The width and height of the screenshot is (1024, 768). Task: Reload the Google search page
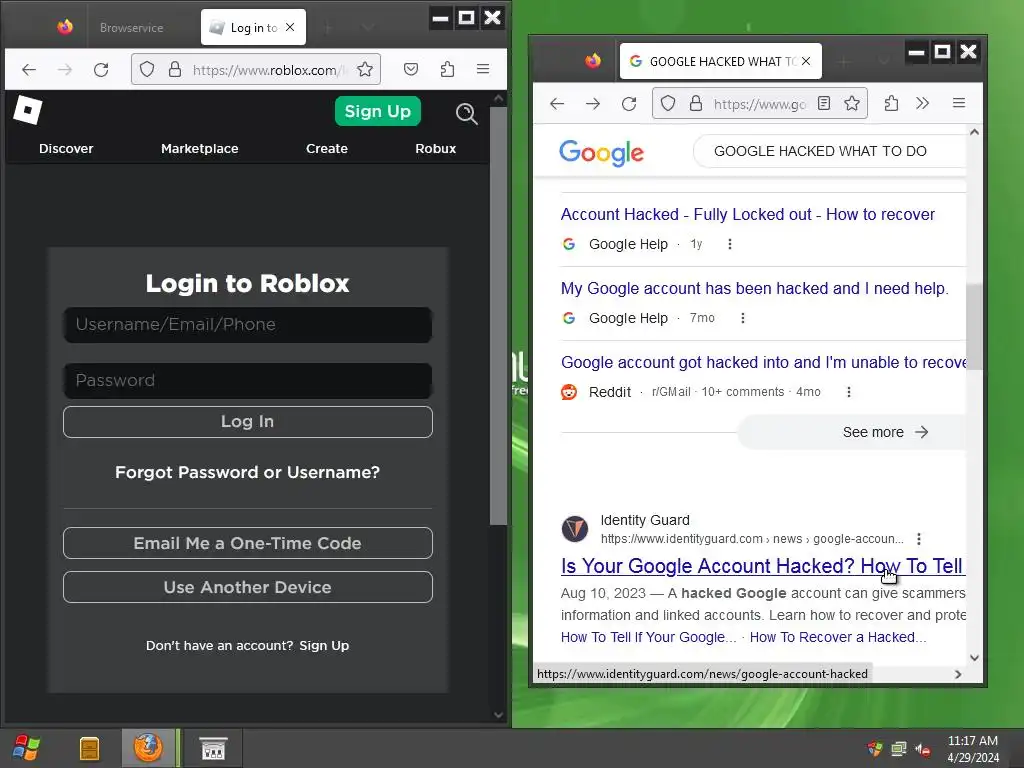[629, 103]
